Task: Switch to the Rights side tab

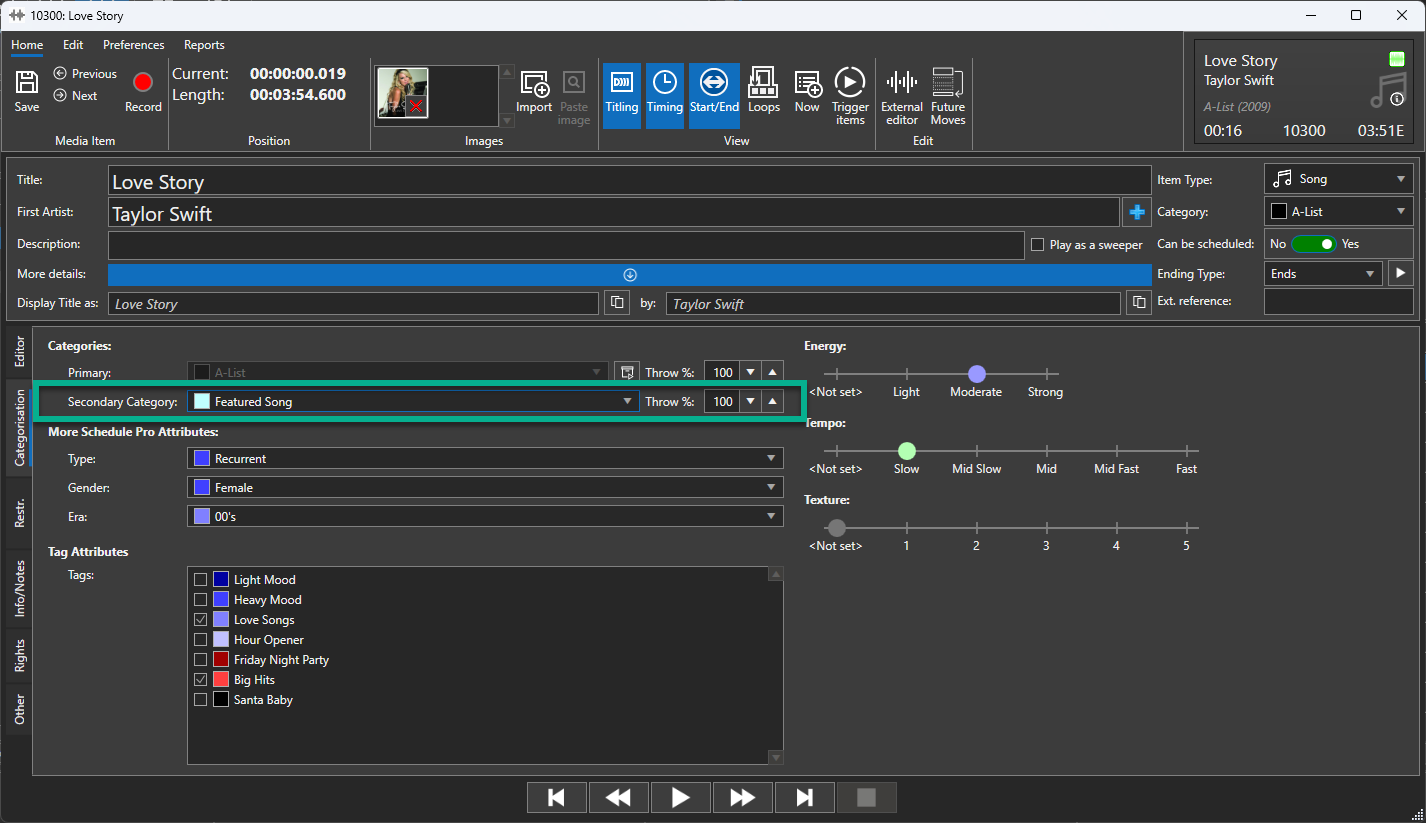Action: tap(19, 656)
